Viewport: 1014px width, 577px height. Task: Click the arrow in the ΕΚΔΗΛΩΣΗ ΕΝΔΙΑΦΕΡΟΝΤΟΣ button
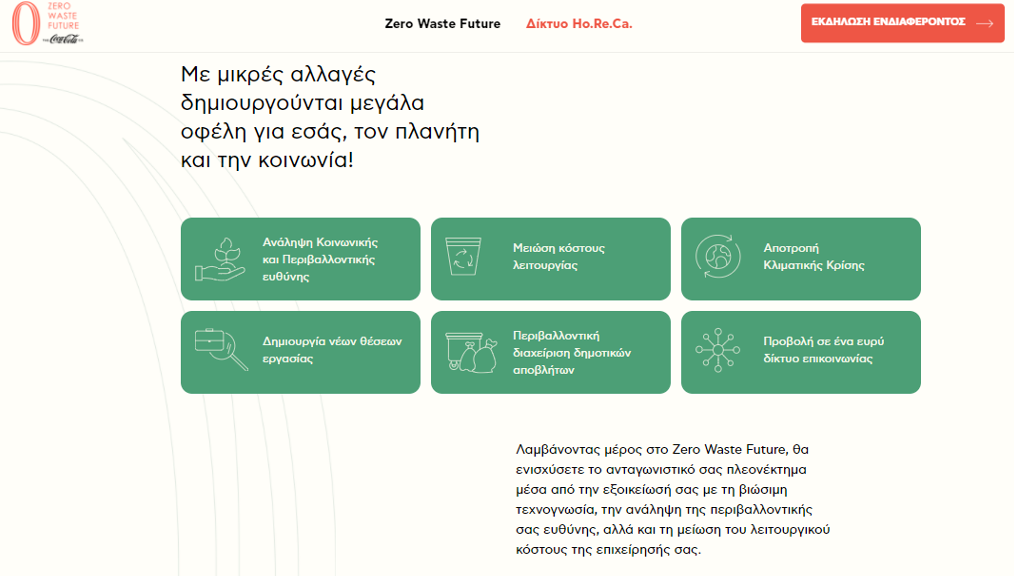(984, 23)
